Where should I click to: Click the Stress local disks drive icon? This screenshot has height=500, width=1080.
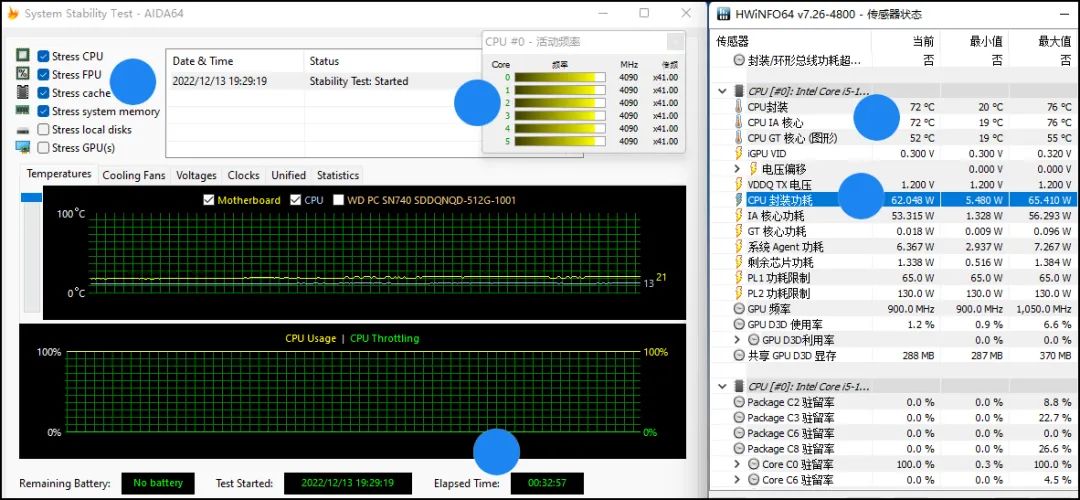[x=23, y=130]
